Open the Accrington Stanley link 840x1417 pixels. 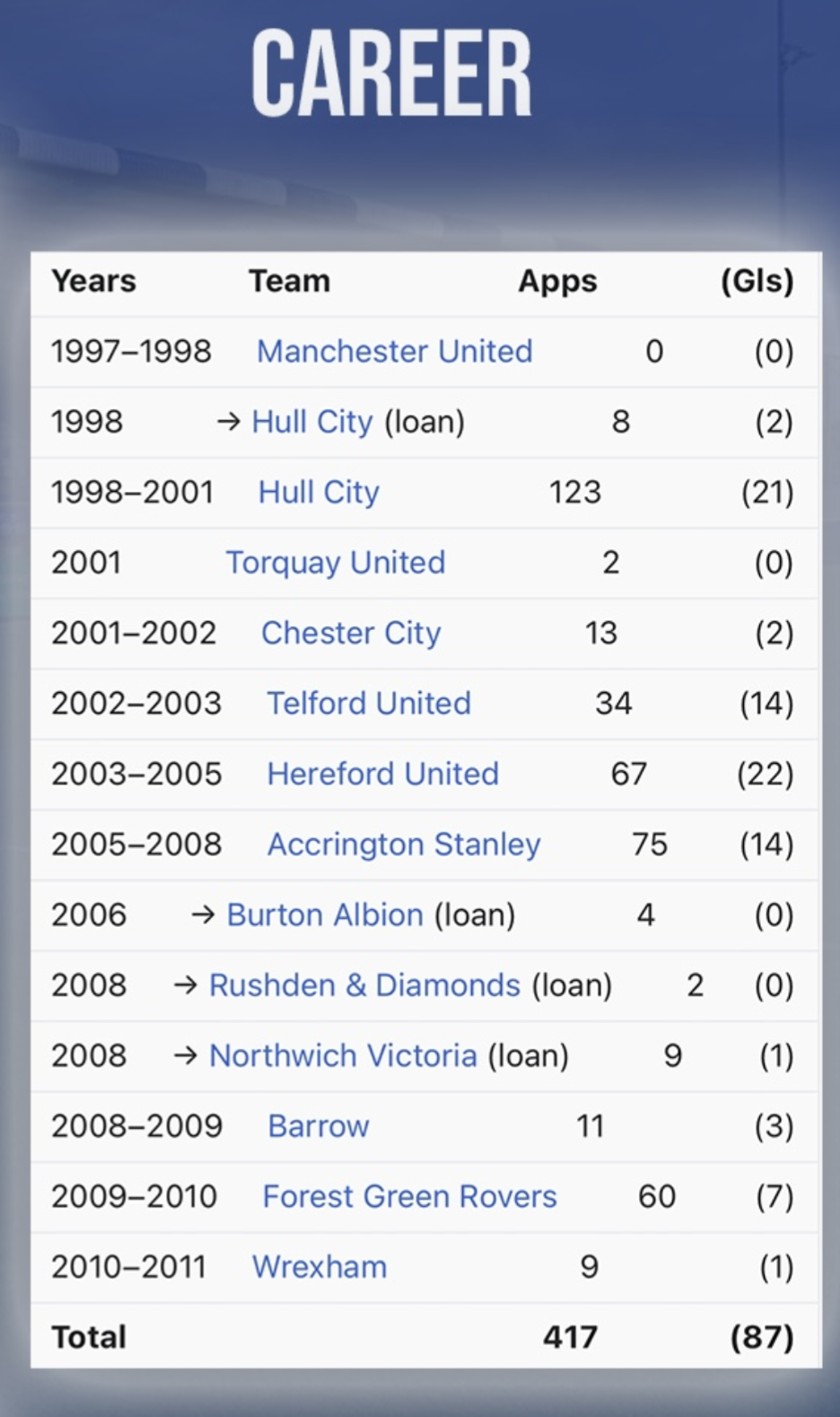pos(404,844)
